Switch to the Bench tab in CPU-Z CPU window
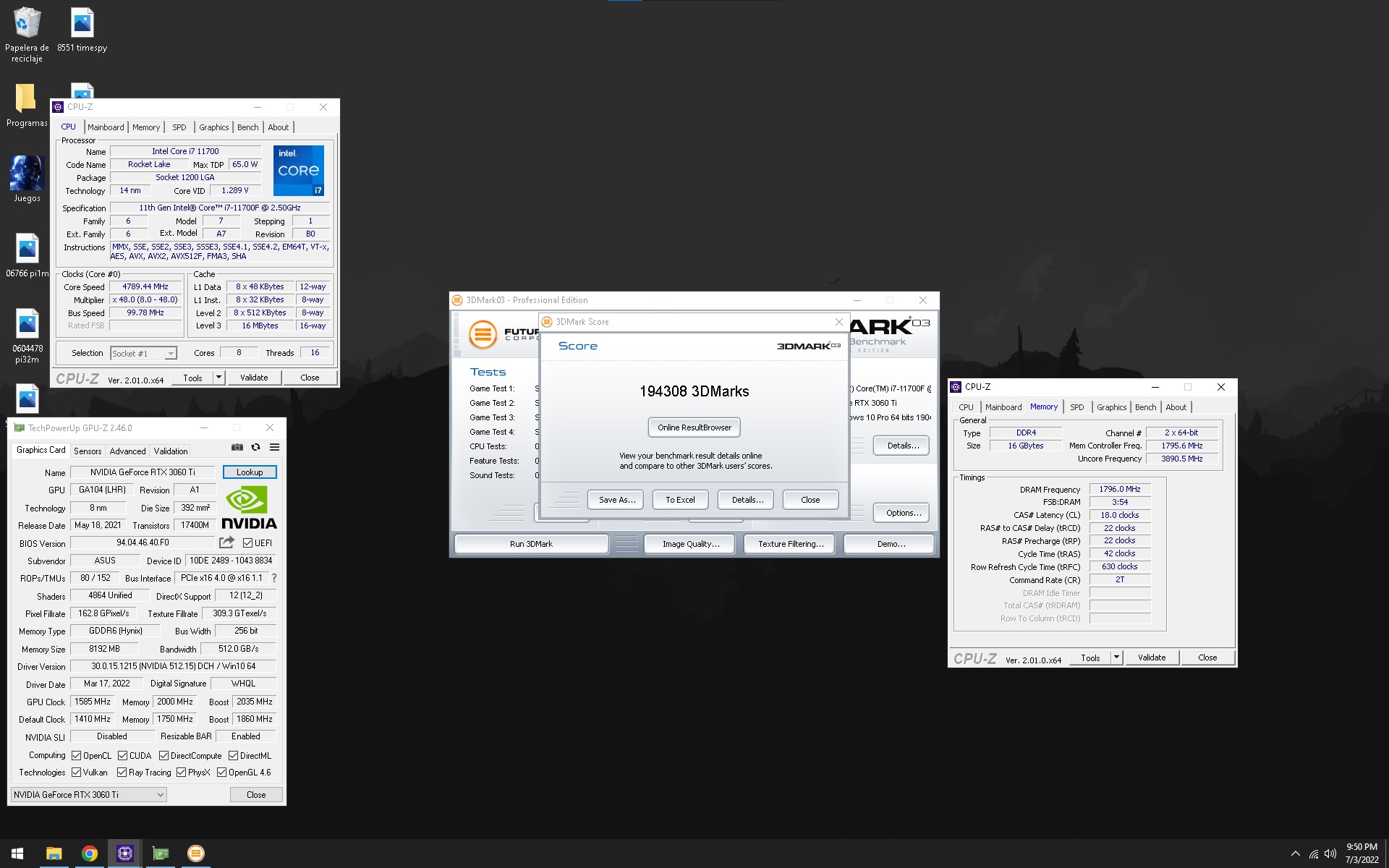This screenshot has width=1389, height=868. pos(248,127)
